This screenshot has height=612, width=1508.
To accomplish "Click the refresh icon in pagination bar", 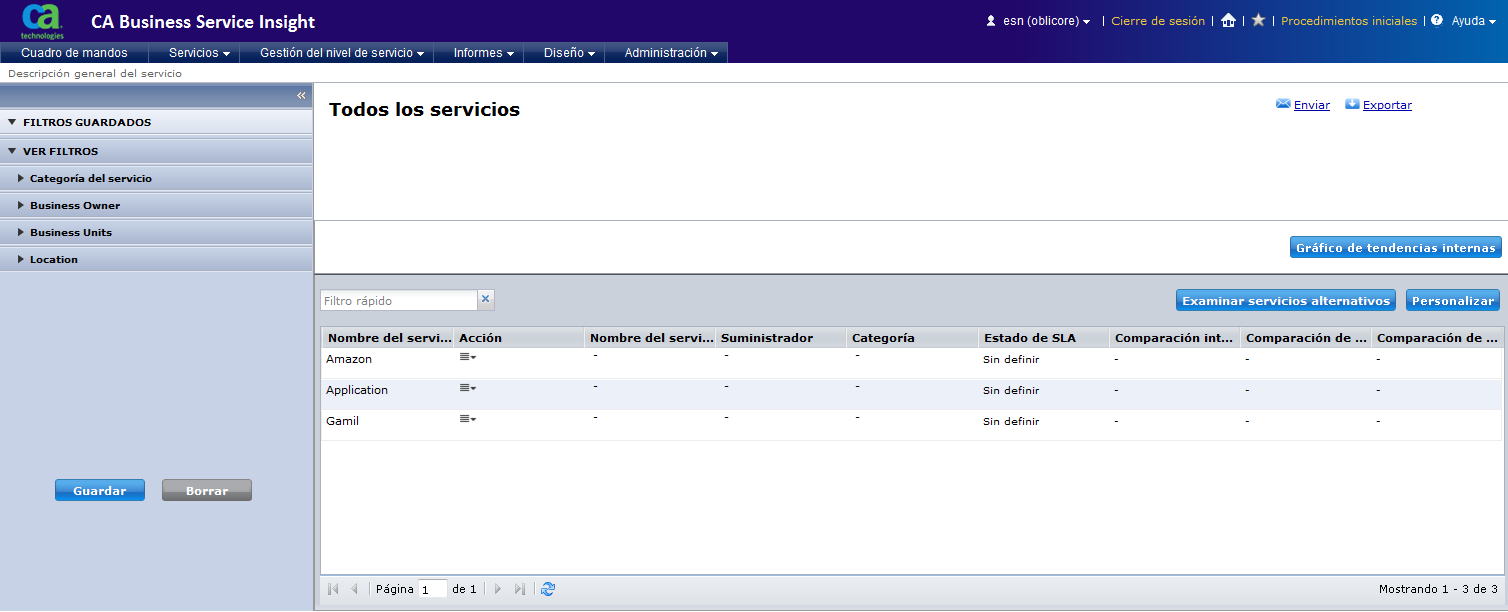I will [548, 589].
